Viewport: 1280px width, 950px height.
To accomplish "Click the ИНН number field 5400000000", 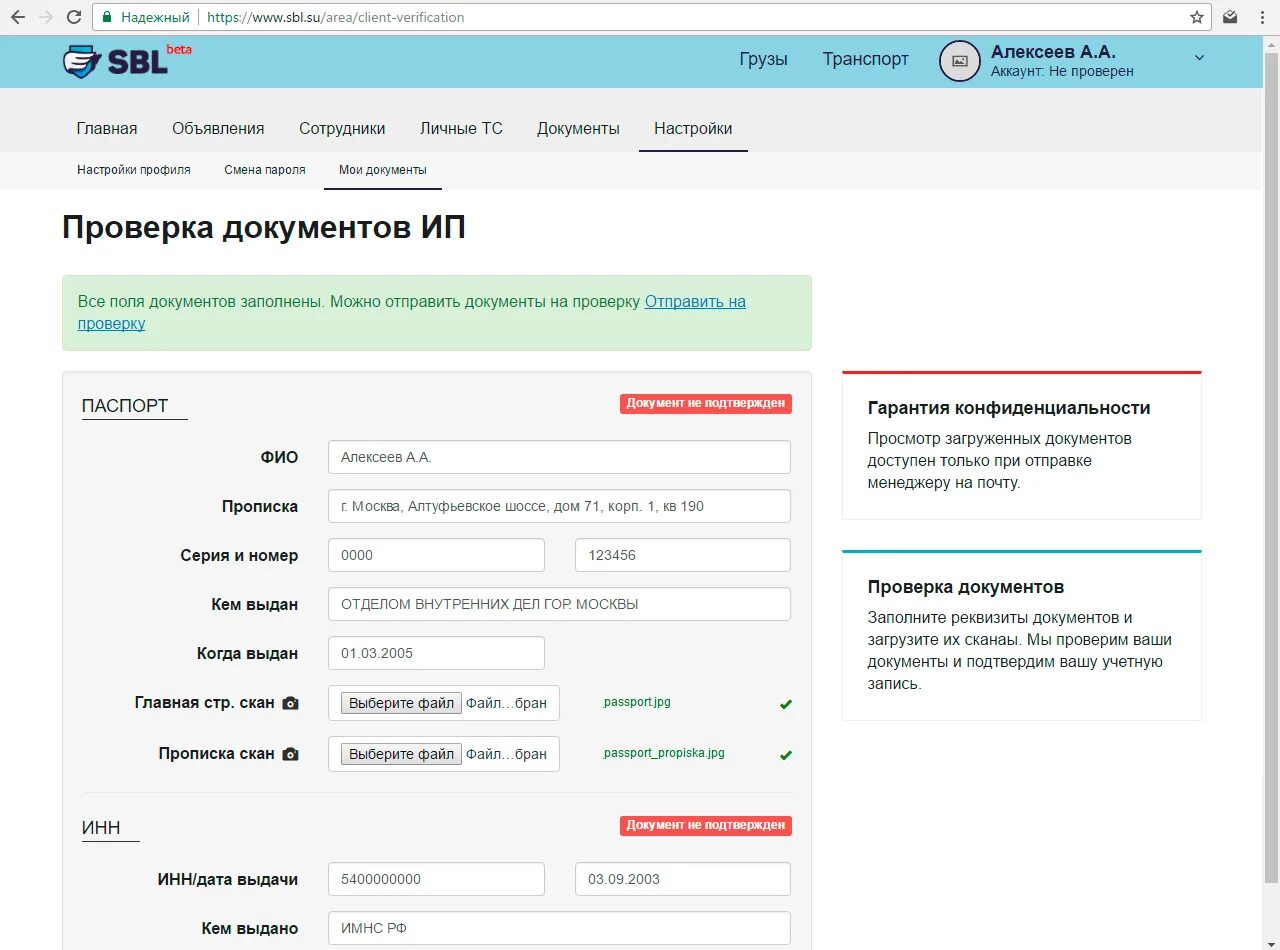I will (436, 879).
